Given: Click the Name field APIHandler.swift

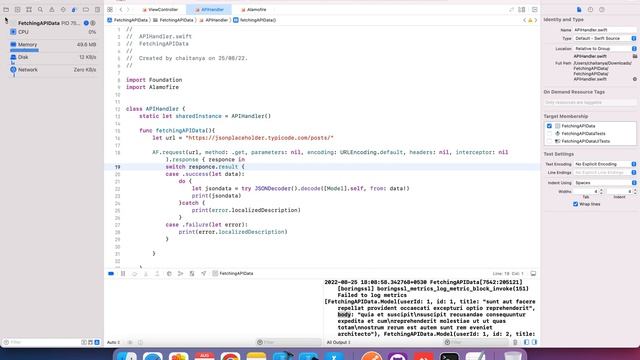Looking at the screenshot, I should (x=605, y=30).
